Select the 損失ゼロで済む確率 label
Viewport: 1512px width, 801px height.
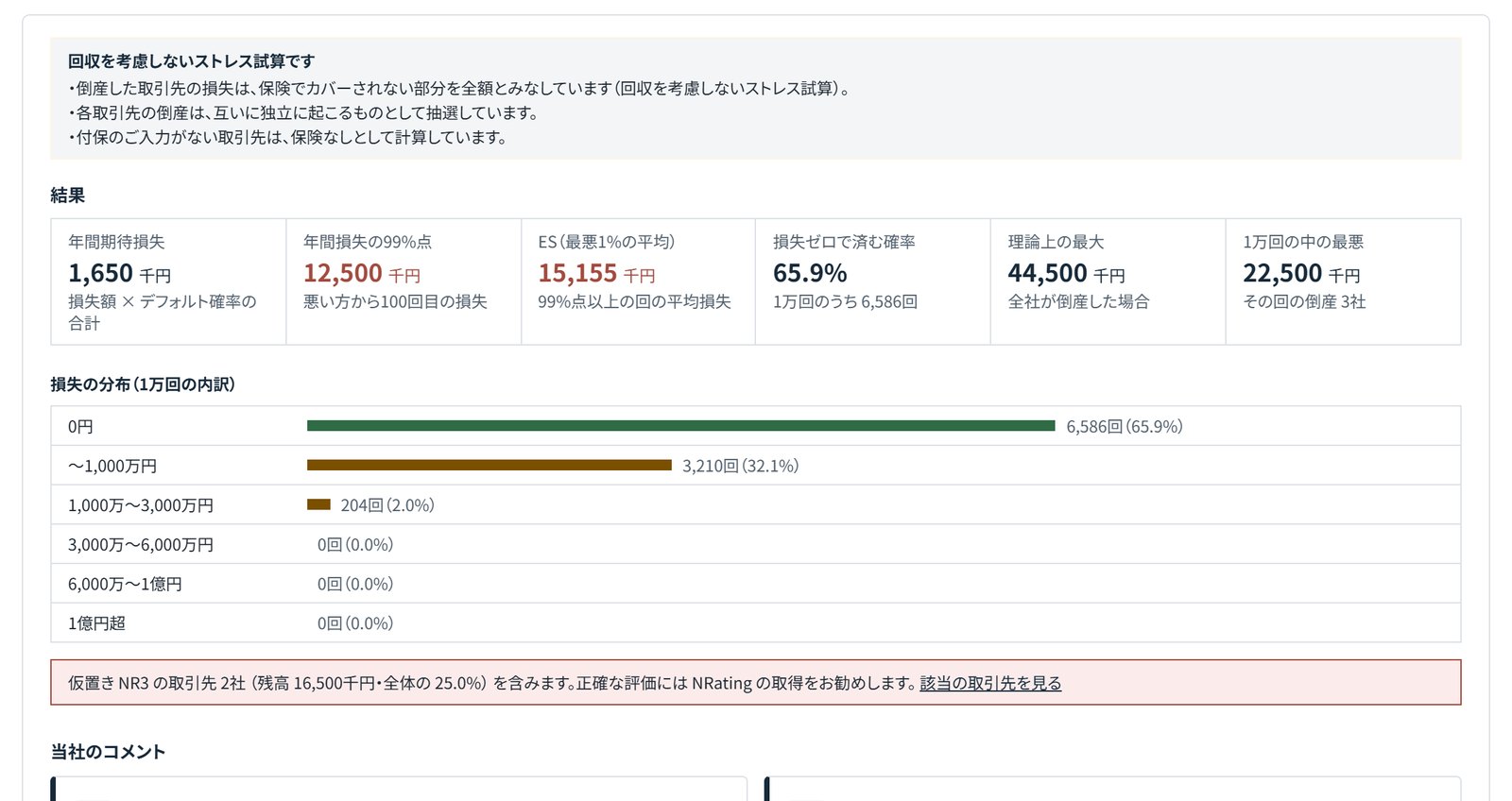(844, 242)
